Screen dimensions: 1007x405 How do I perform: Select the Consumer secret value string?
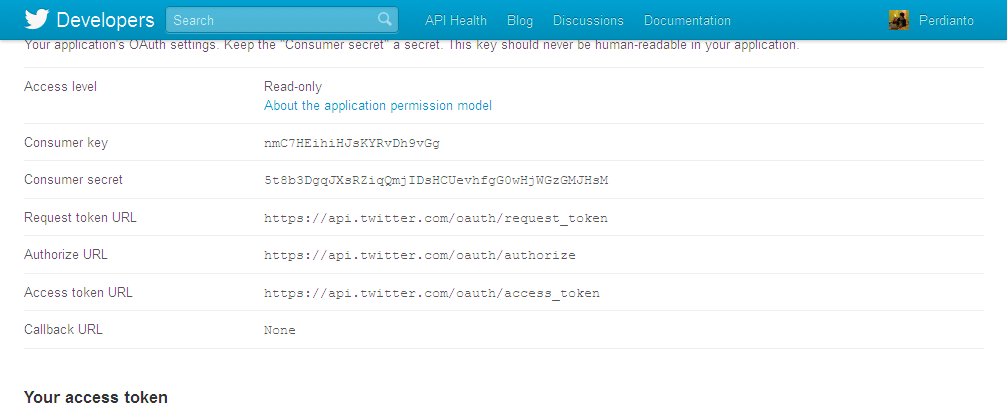pyautogui.click(x=436, y=180)
